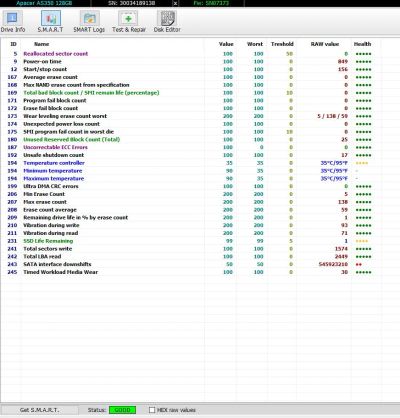Image resolution: width=400 pixels, height=418 pixels.
Task: Click raw value 2449 for Total LBA read
Action: click(341, 257)
